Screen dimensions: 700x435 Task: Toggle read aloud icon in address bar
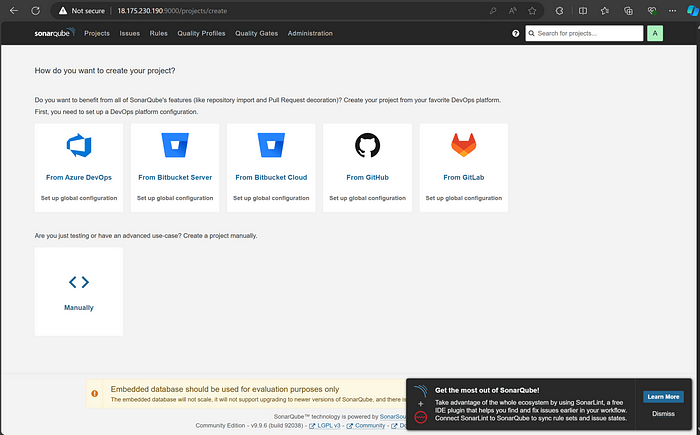pos(512,11)
